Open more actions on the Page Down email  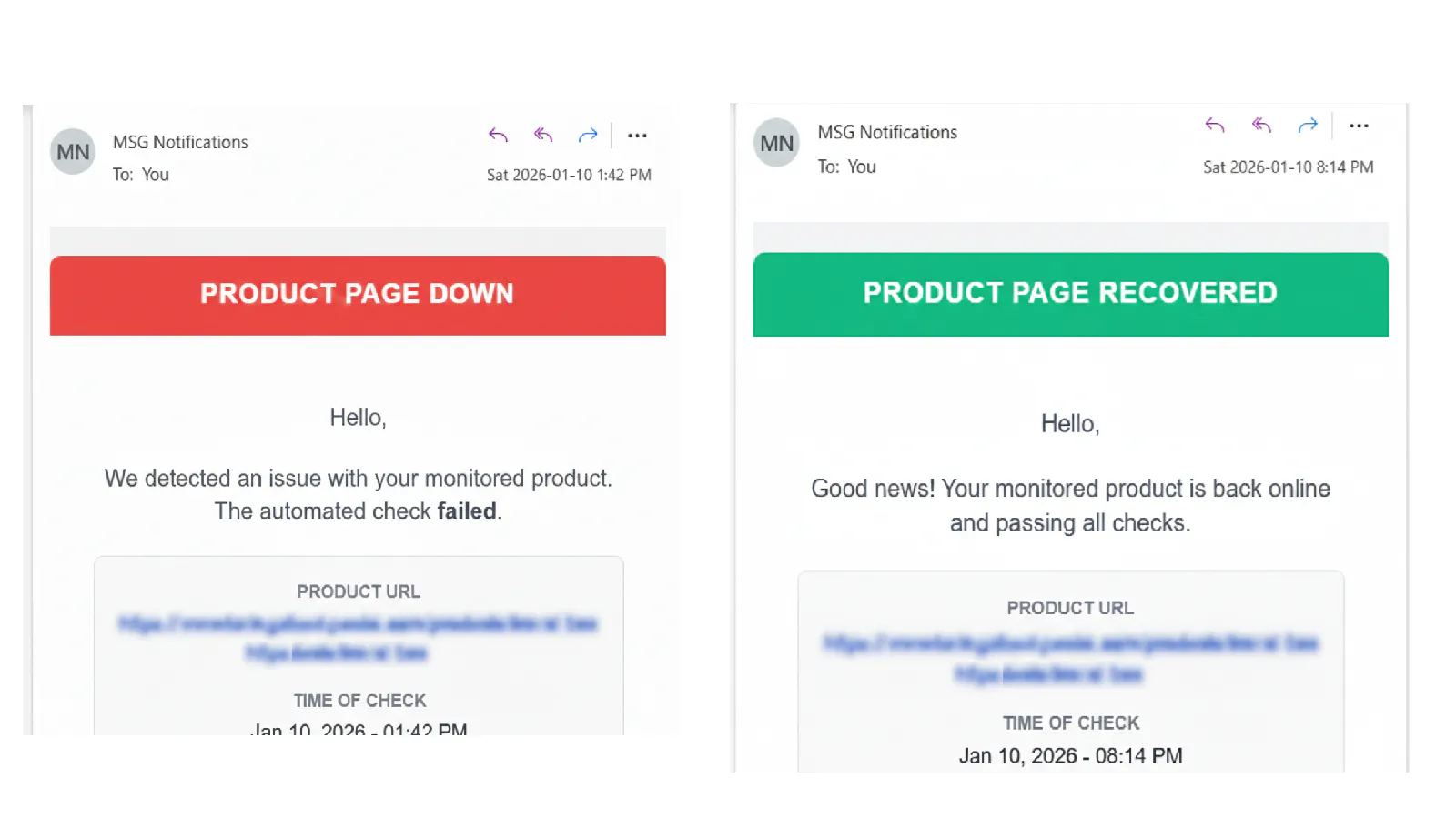(x=637, y=136)
